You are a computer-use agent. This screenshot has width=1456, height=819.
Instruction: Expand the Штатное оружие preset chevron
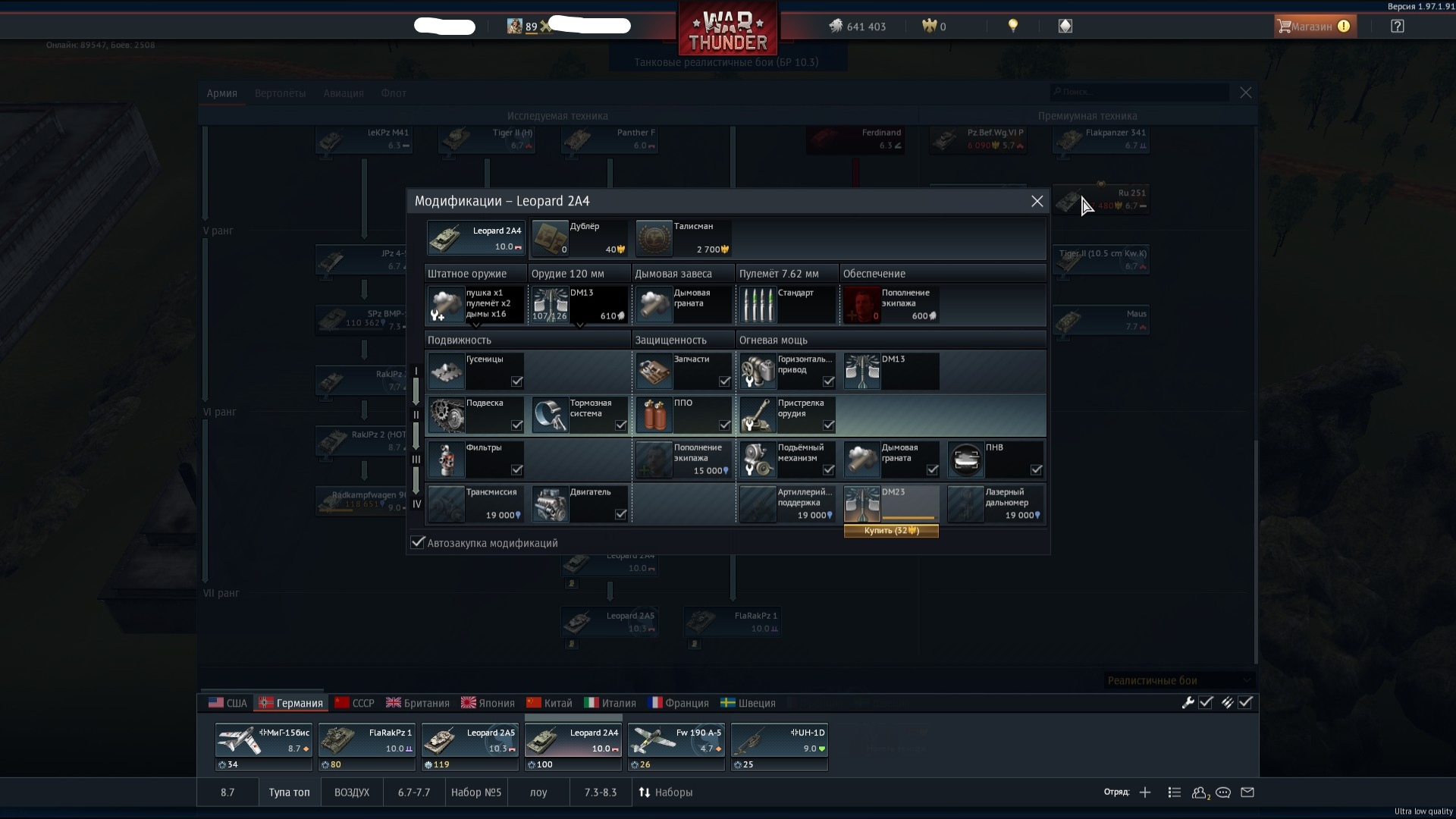pos(476,325)
